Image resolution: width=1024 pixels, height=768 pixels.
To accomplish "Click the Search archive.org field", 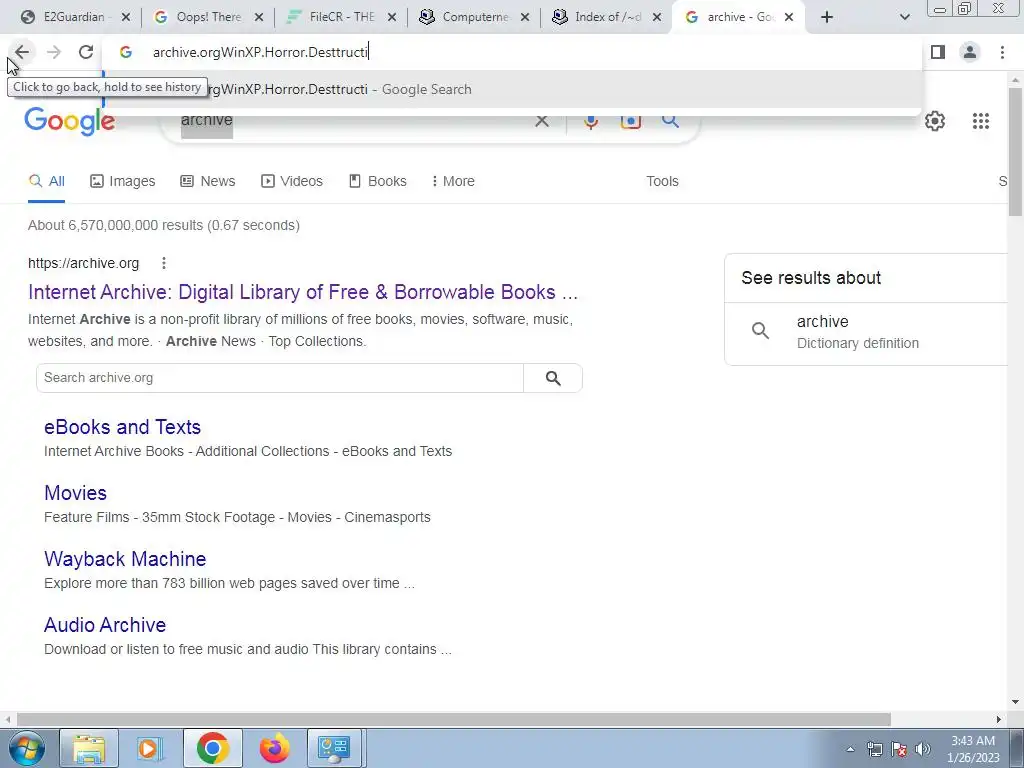I will point(280,378).
